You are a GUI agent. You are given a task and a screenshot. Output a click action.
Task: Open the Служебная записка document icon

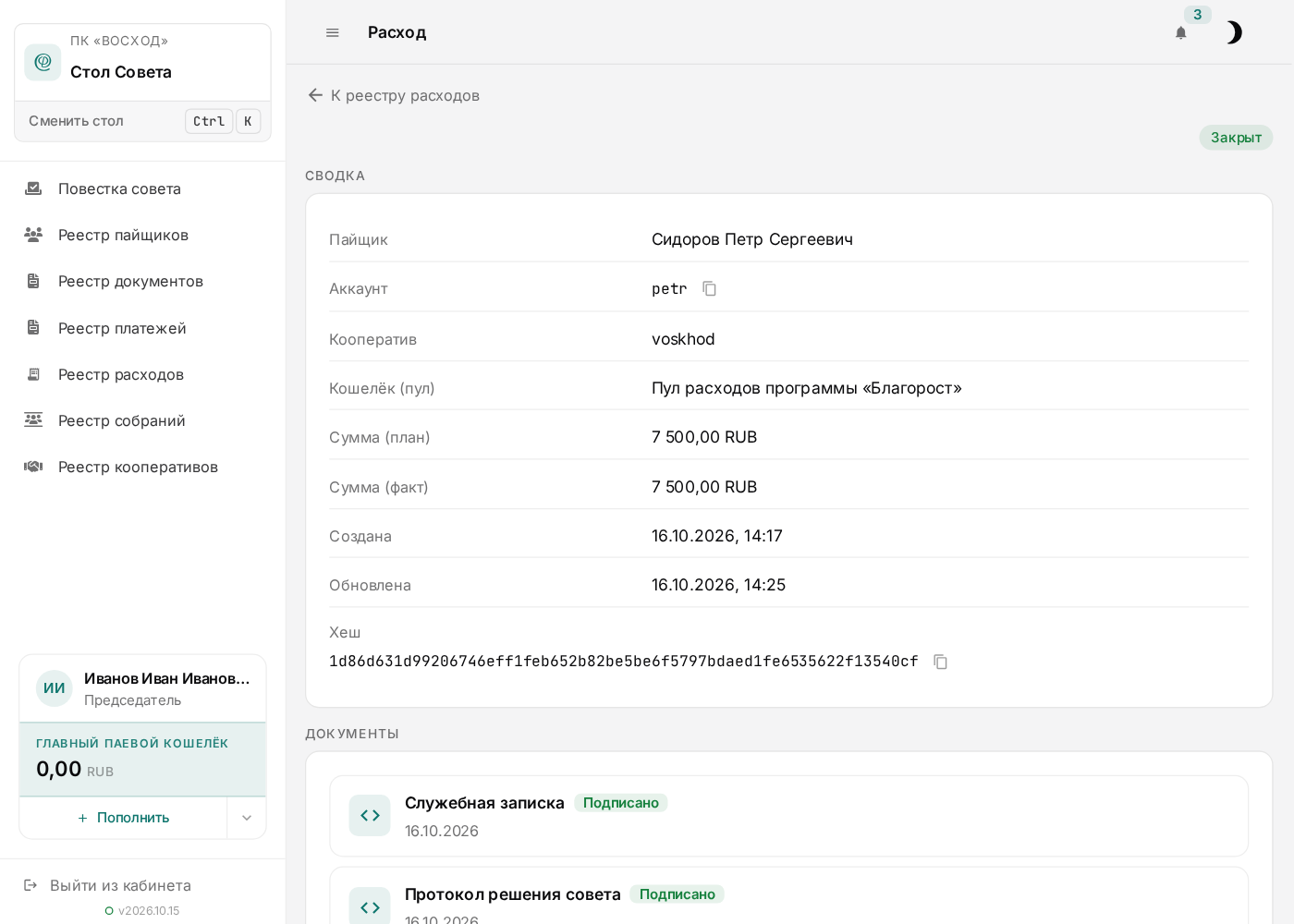pos(370,815)
